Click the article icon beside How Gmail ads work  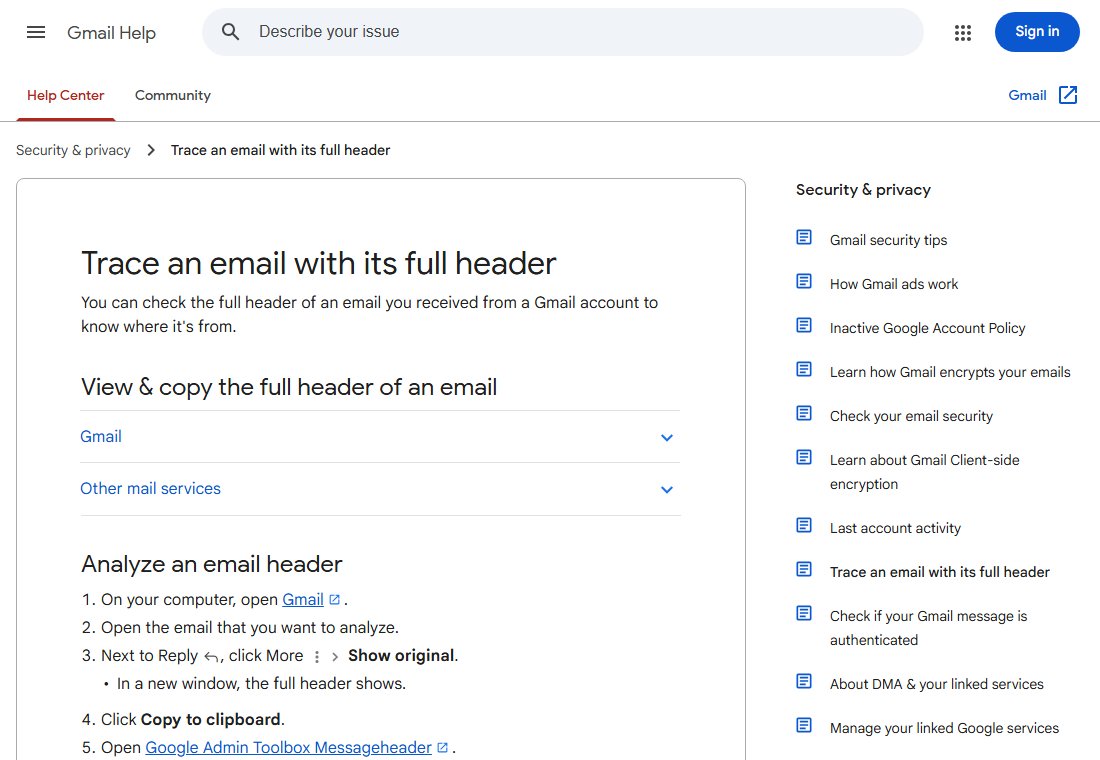[804, 281]
